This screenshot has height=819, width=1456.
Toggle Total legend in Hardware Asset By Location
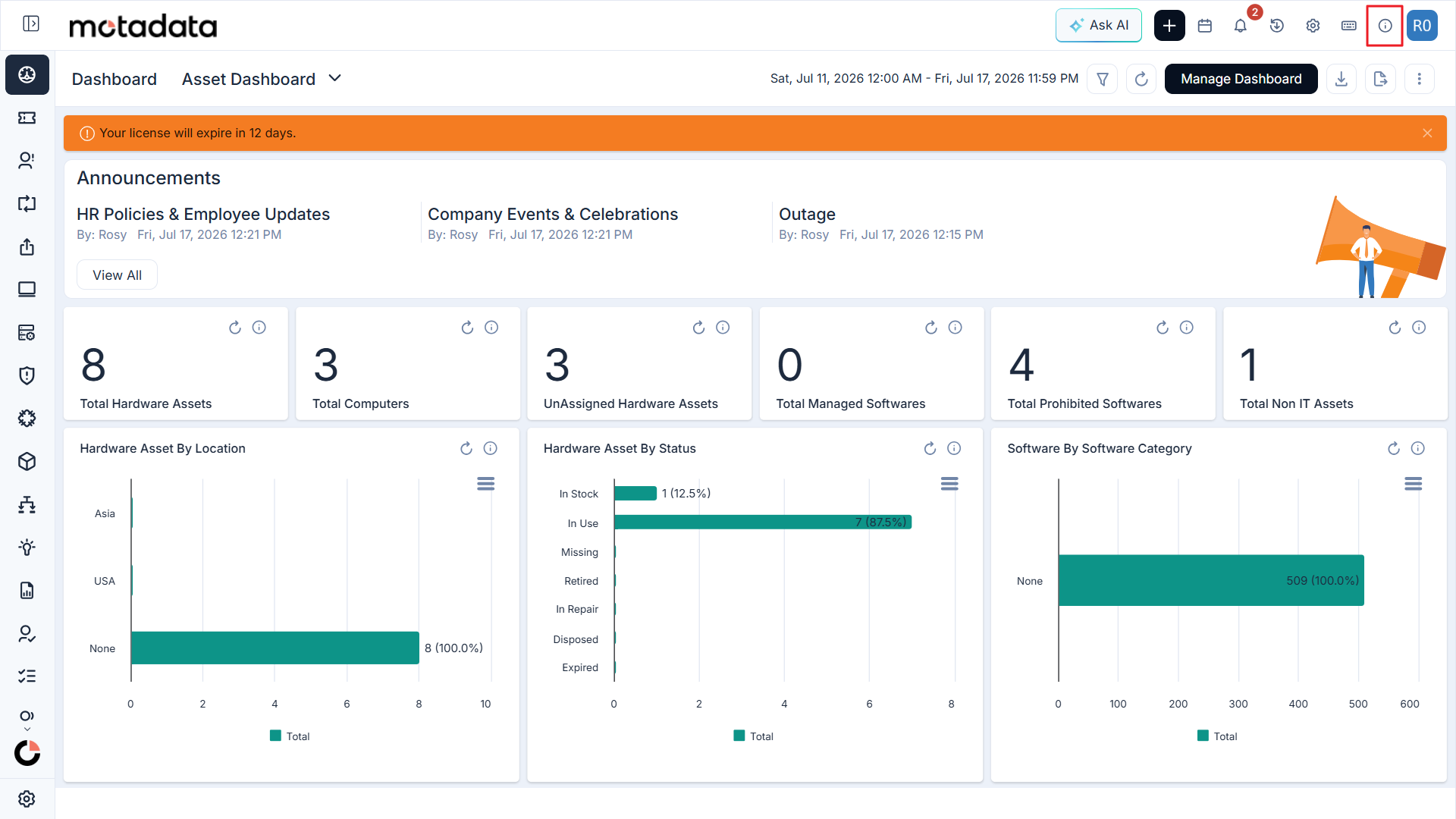290,736
